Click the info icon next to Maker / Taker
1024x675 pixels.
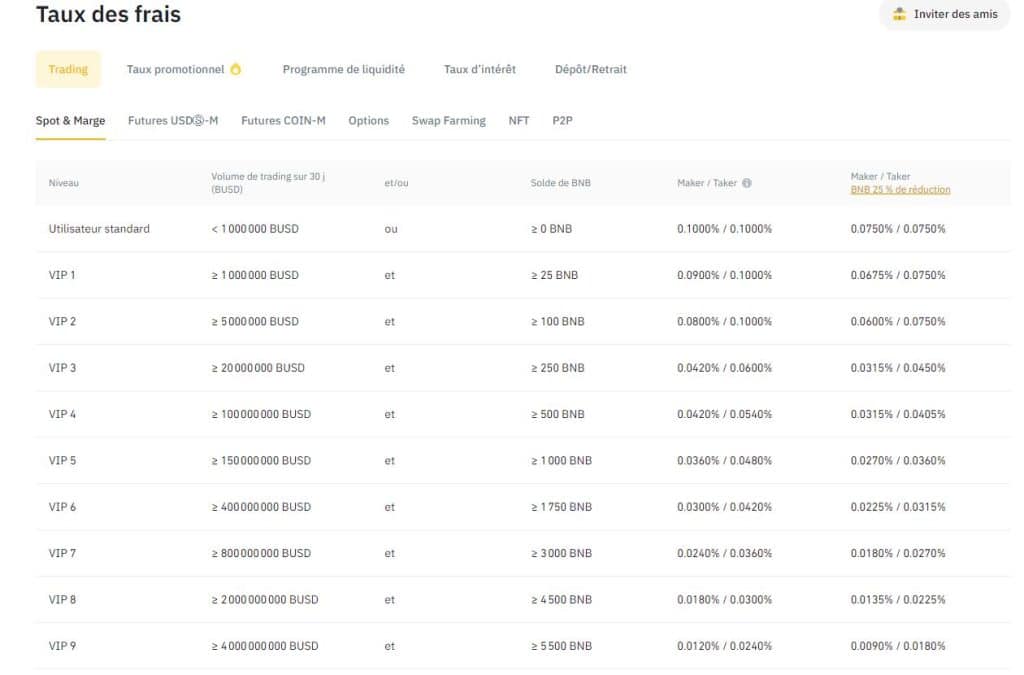745,182
